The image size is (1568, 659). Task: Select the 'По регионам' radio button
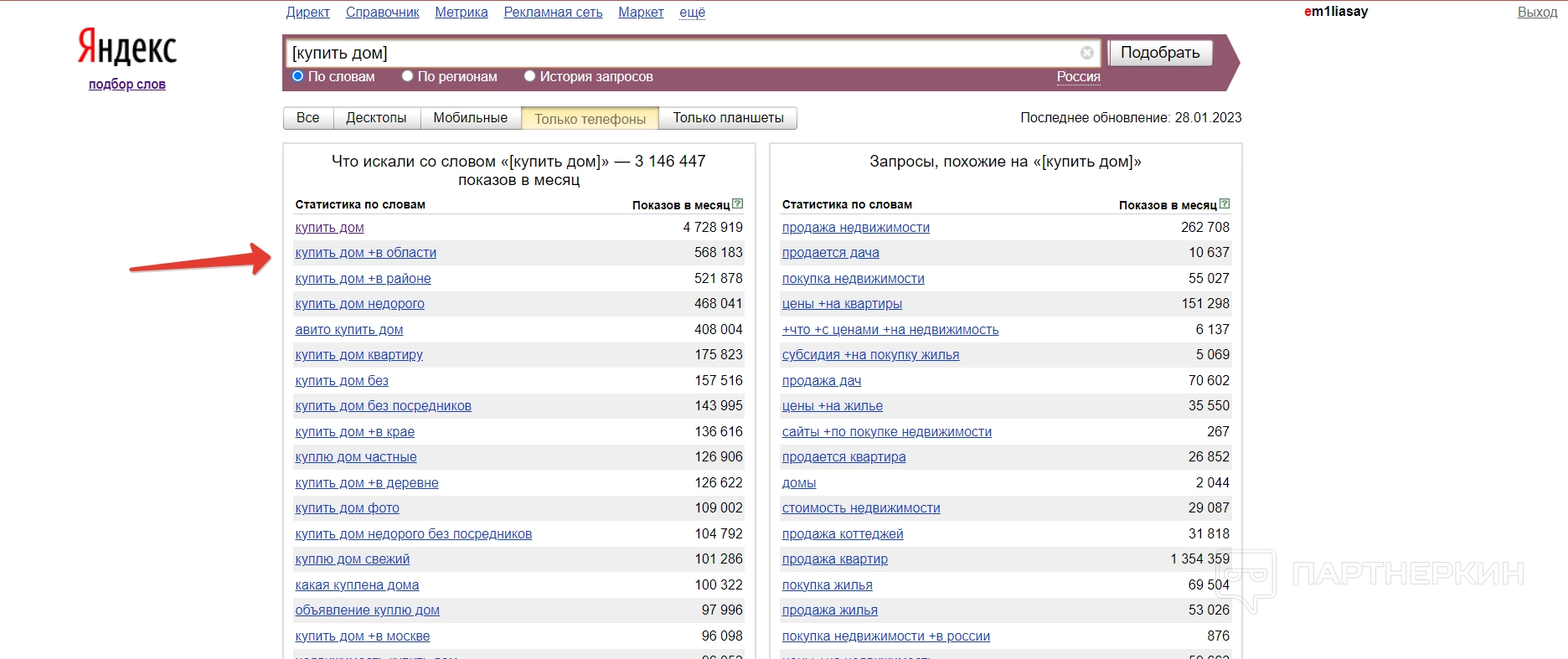click(408, 76)
